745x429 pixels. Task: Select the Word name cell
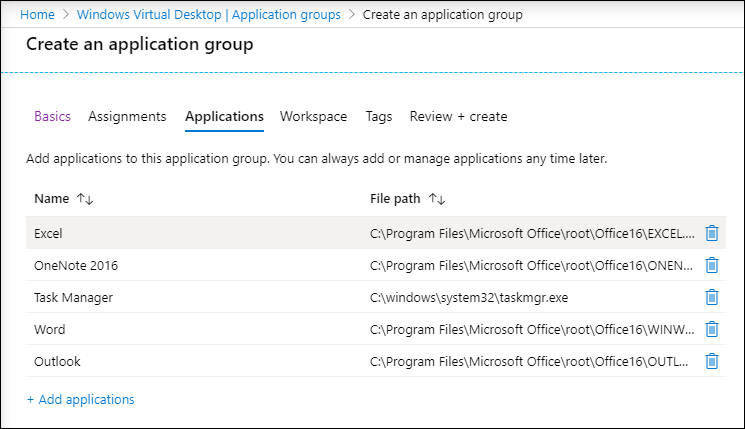[x=49, y=329]
